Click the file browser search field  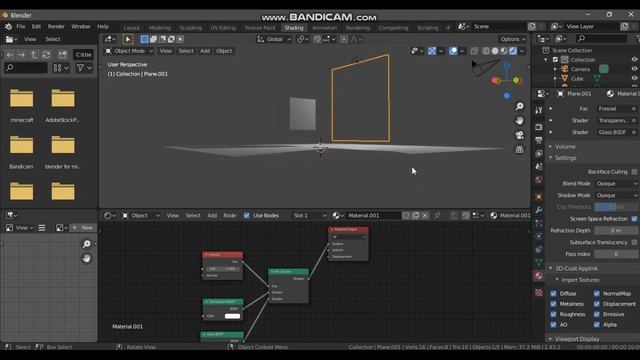click(26, 68)
